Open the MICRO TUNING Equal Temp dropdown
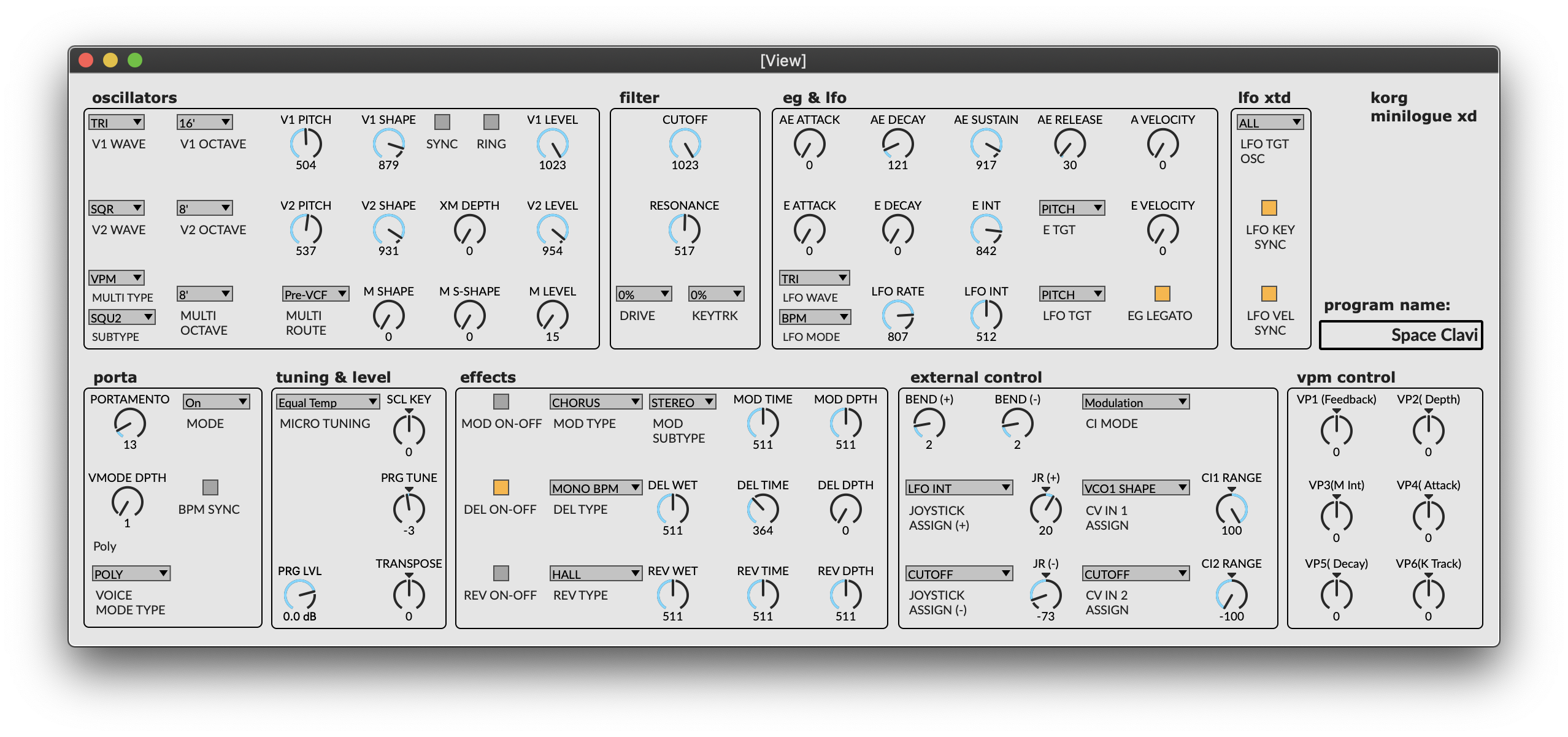 (328, 402)
